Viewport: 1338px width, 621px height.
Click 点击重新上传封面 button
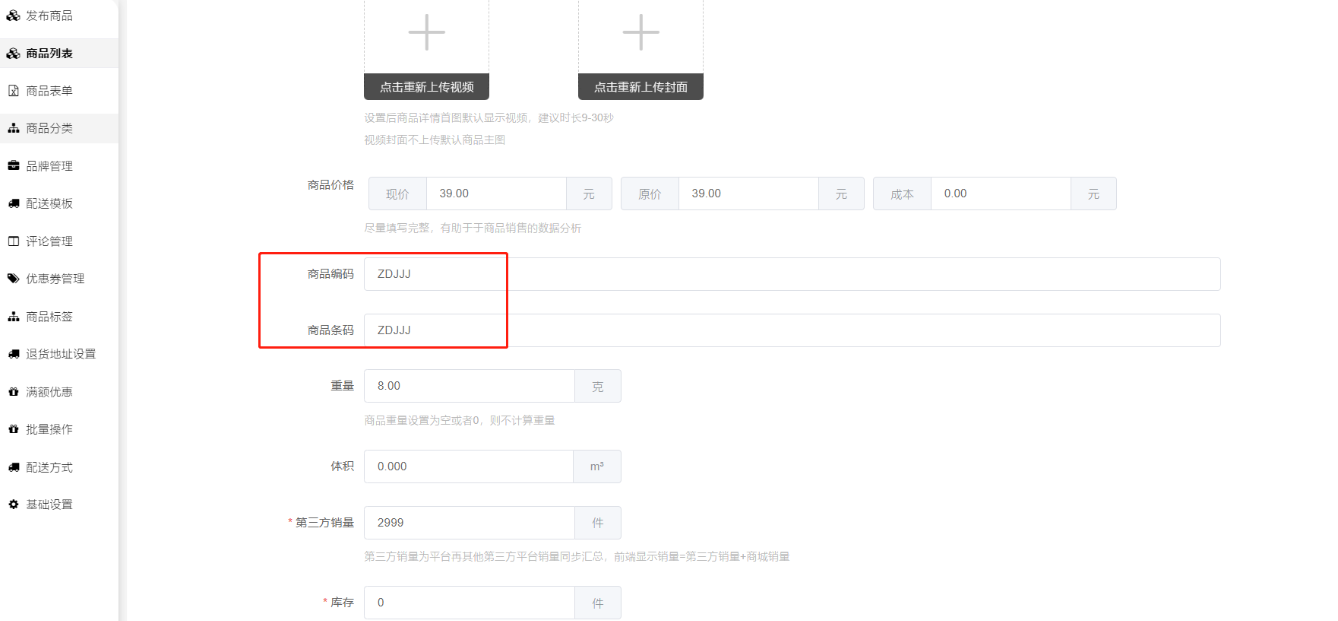(x=640, y=87)
